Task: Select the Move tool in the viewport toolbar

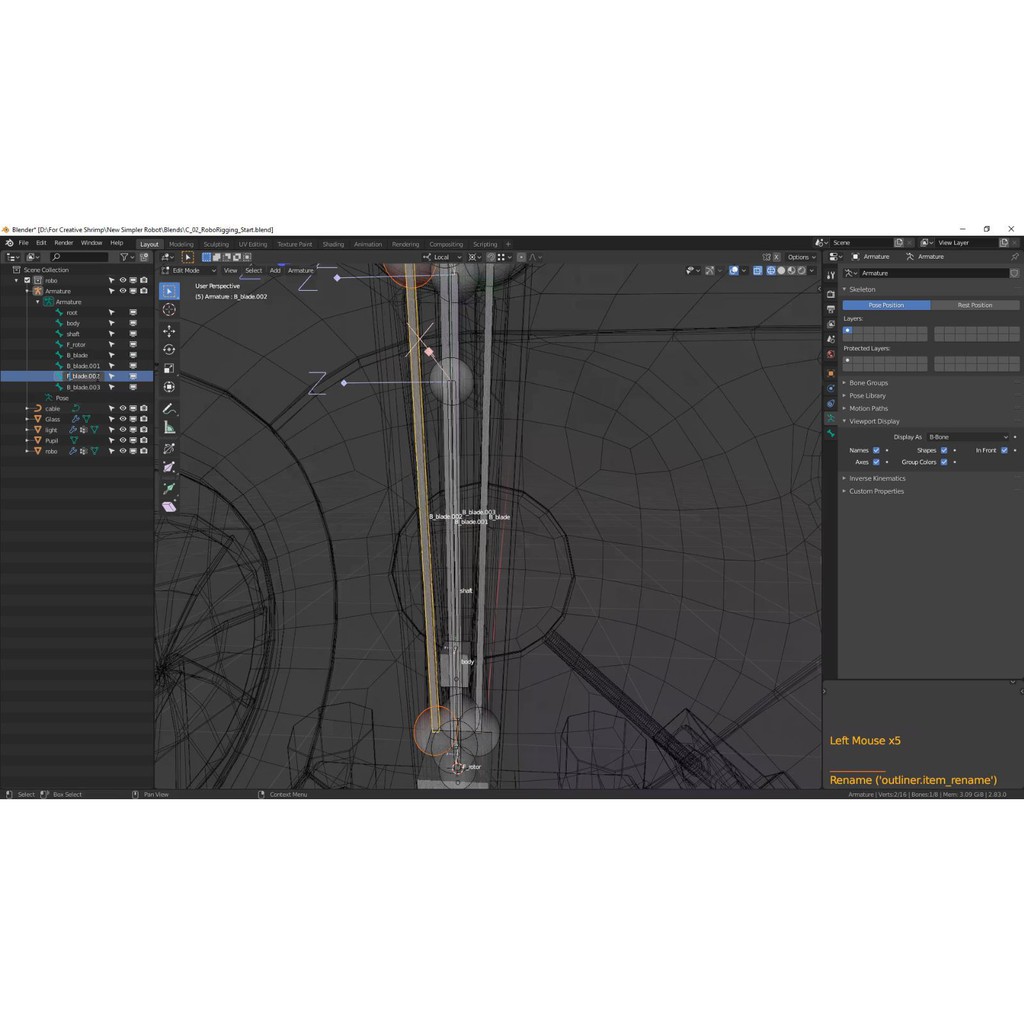Action: point(169,330)
